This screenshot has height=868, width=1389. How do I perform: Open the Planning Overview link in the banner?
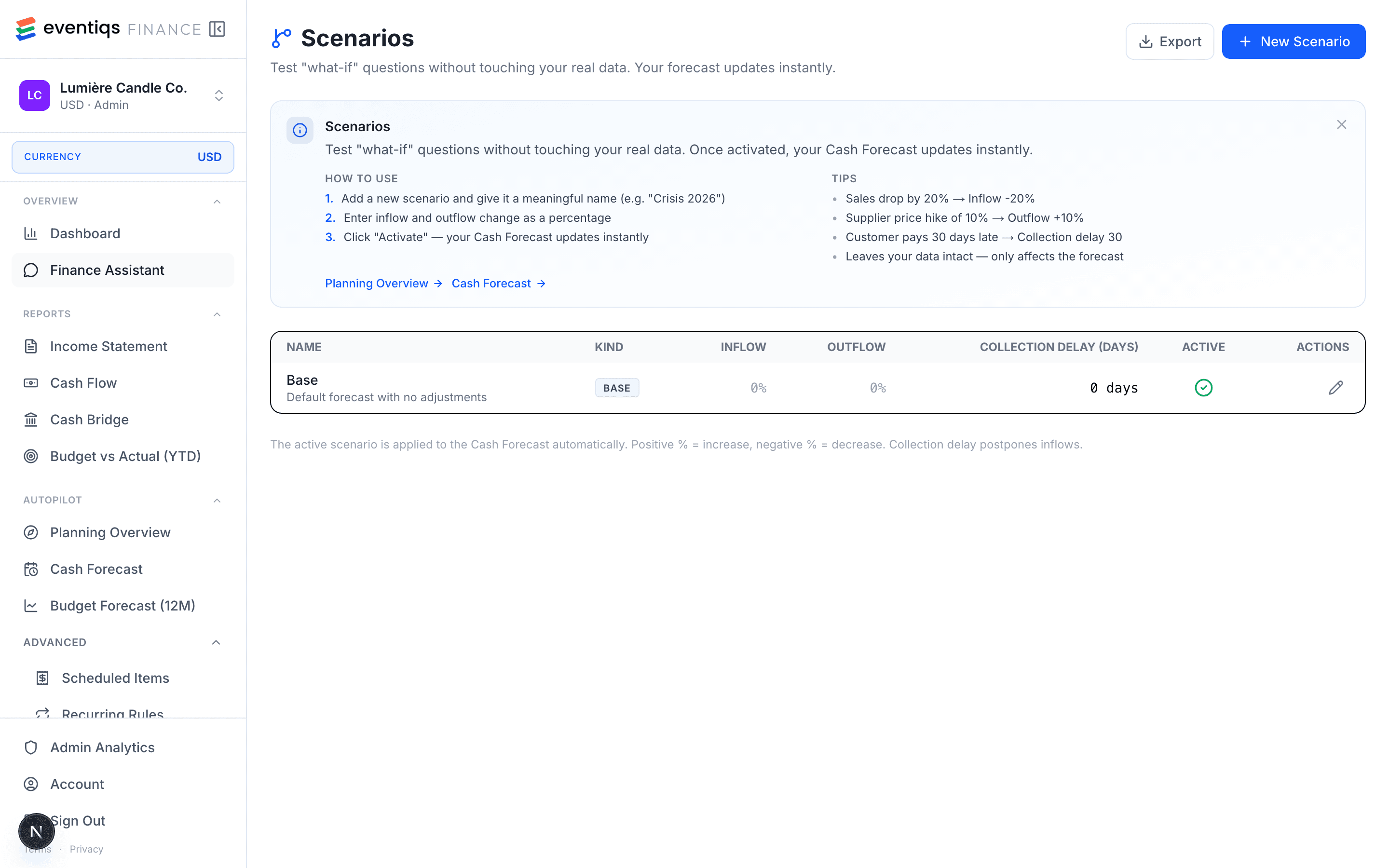377,283
